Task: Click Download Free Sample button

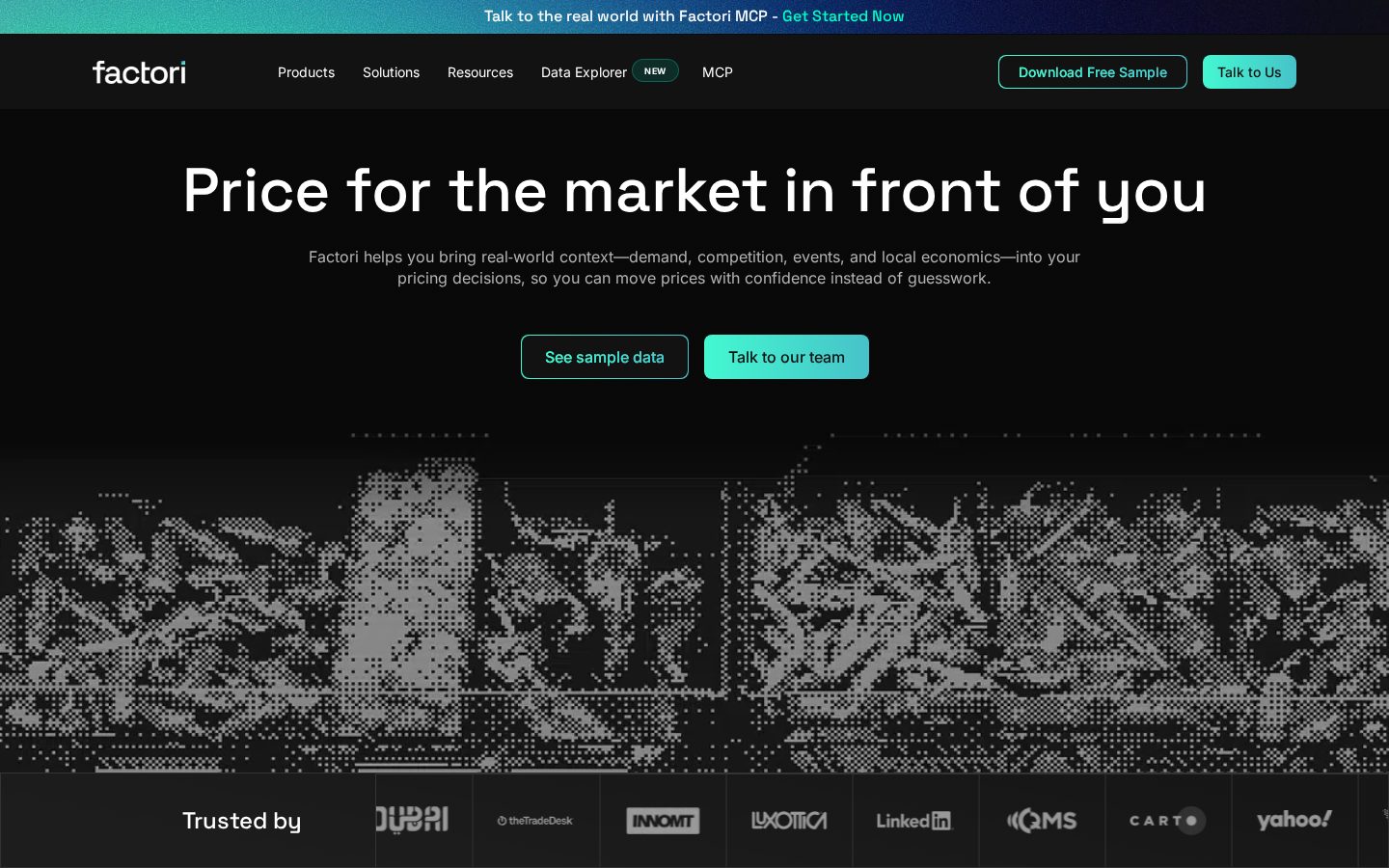Action: (1093, 72)
